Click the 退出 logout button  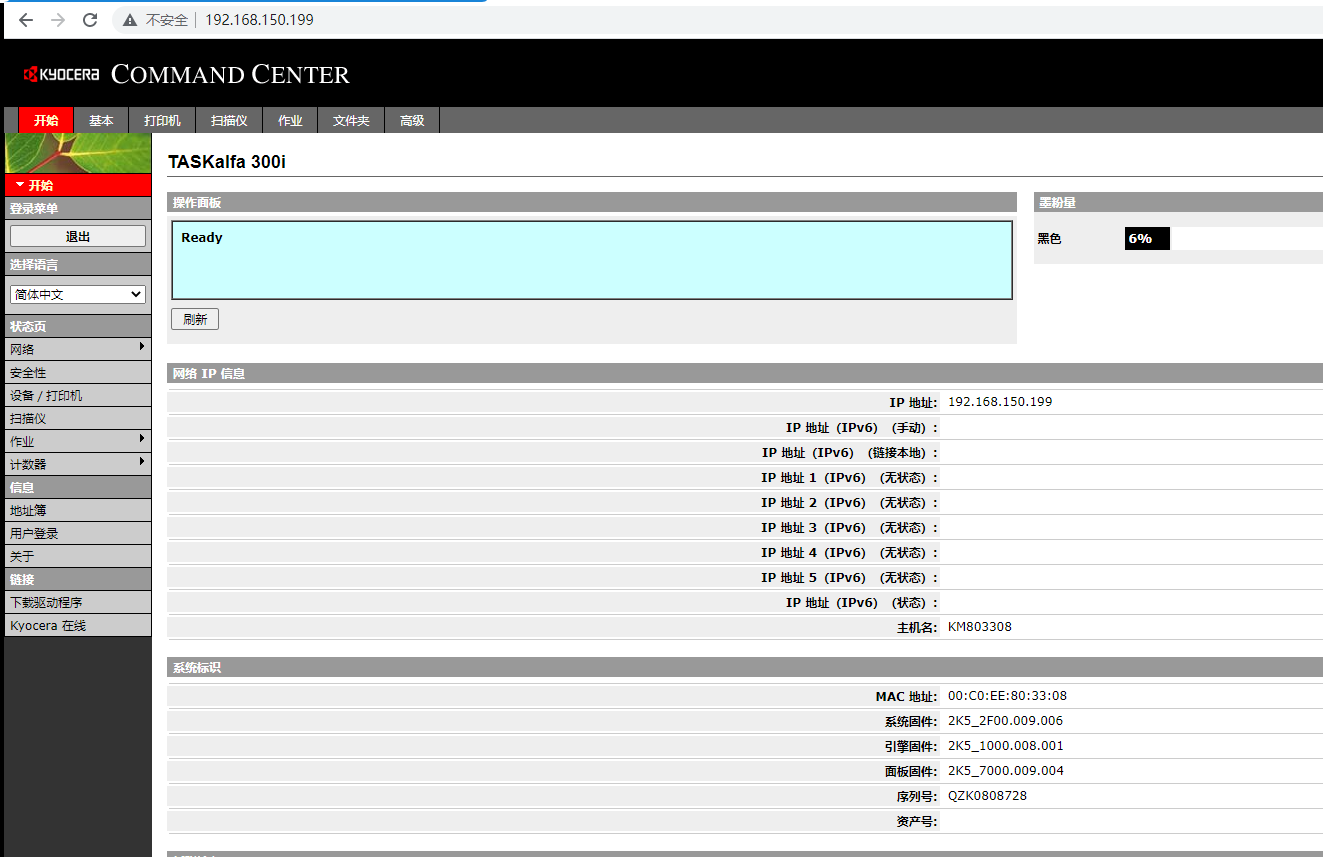[78, 236]
